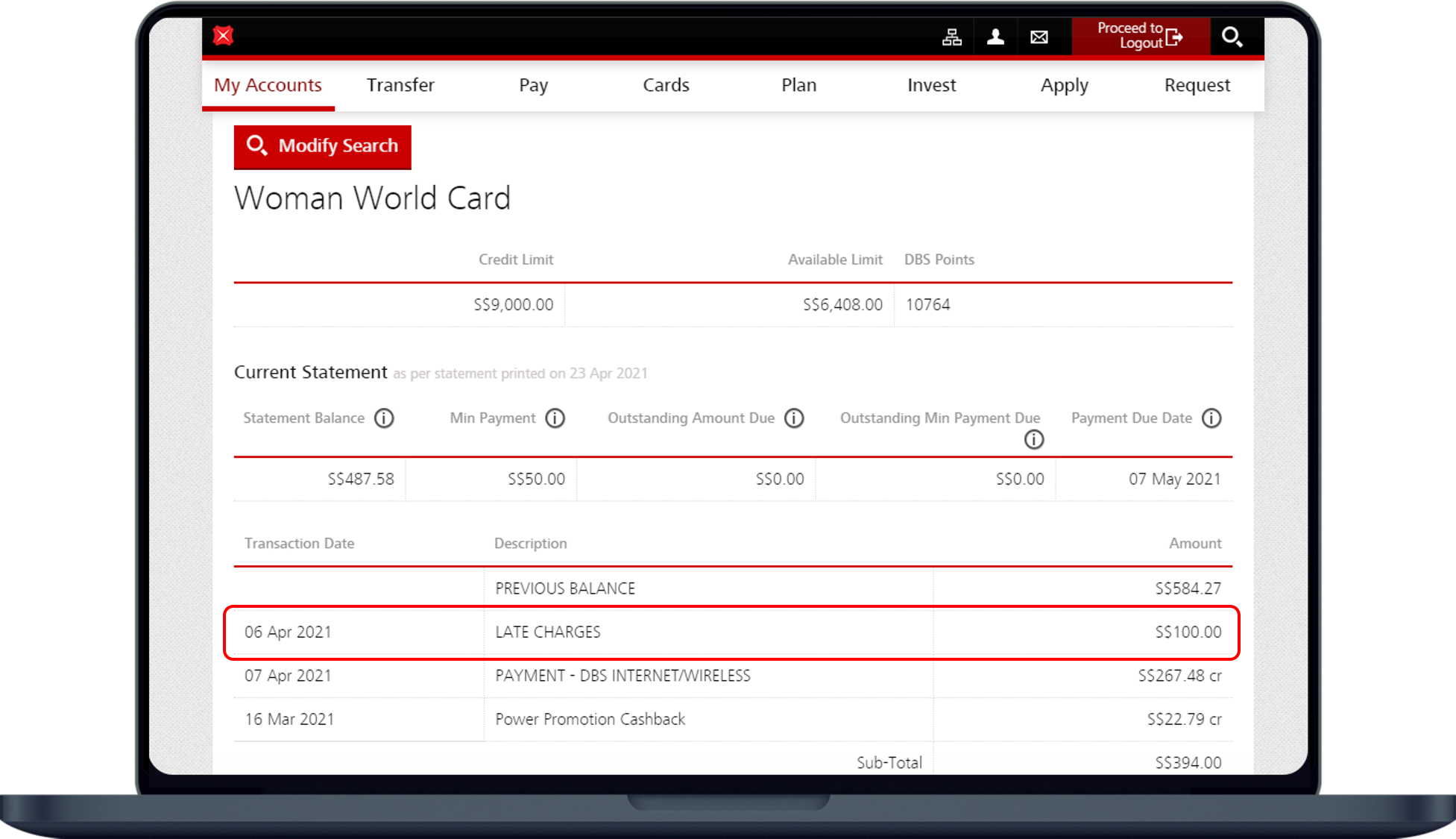1456x839 pixels.
Task: Open the user profile icon
Action: (x=995, y=37)
